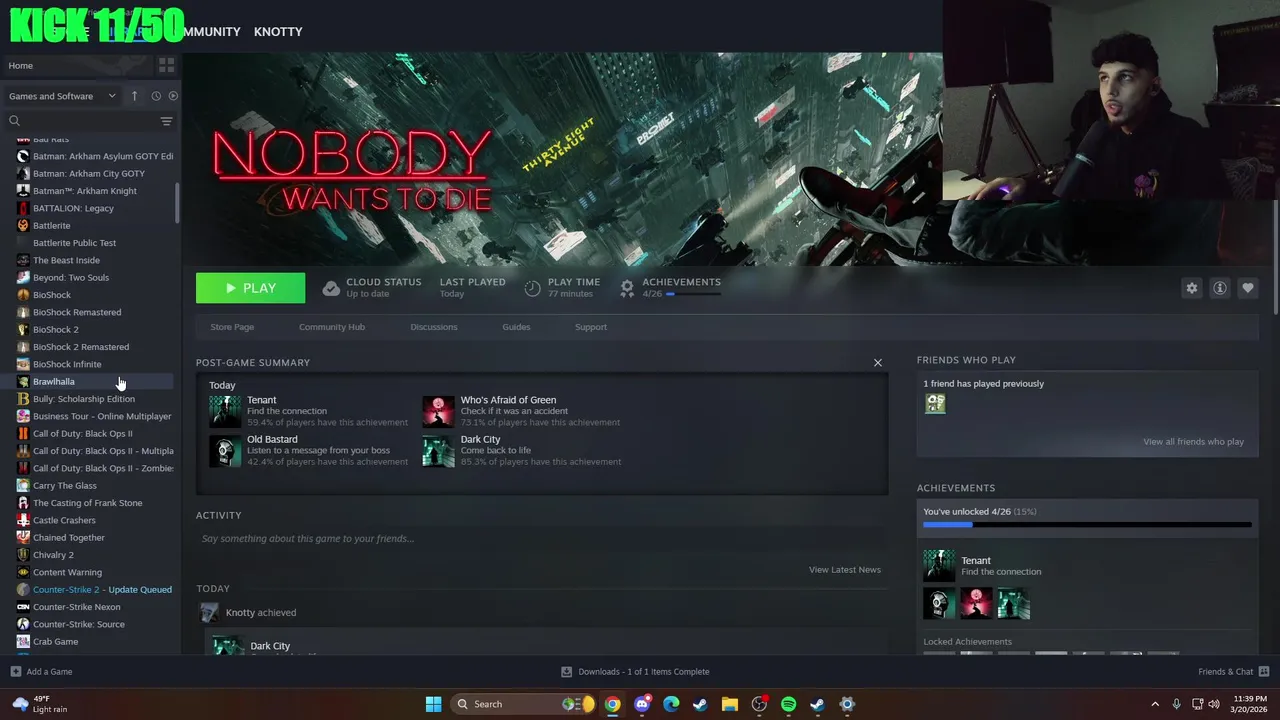Open File Explorer from taskbar
Screen dimensions: 1280x720
(729, 704)
